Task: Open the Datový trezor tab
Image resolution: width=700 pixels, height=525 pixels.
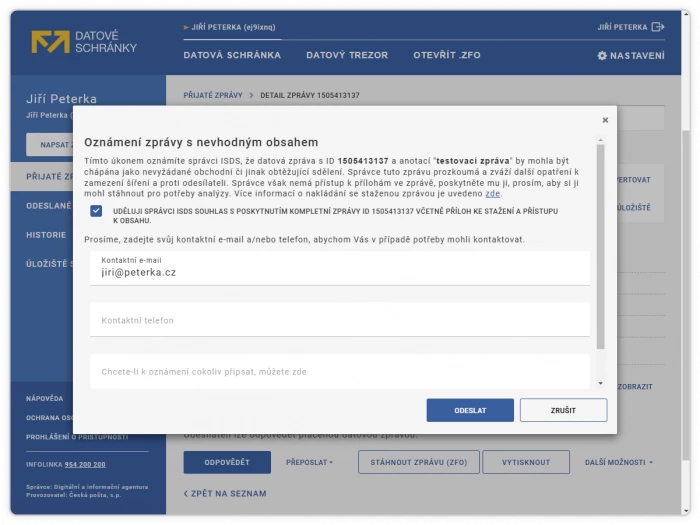Action: click(347, 55)
